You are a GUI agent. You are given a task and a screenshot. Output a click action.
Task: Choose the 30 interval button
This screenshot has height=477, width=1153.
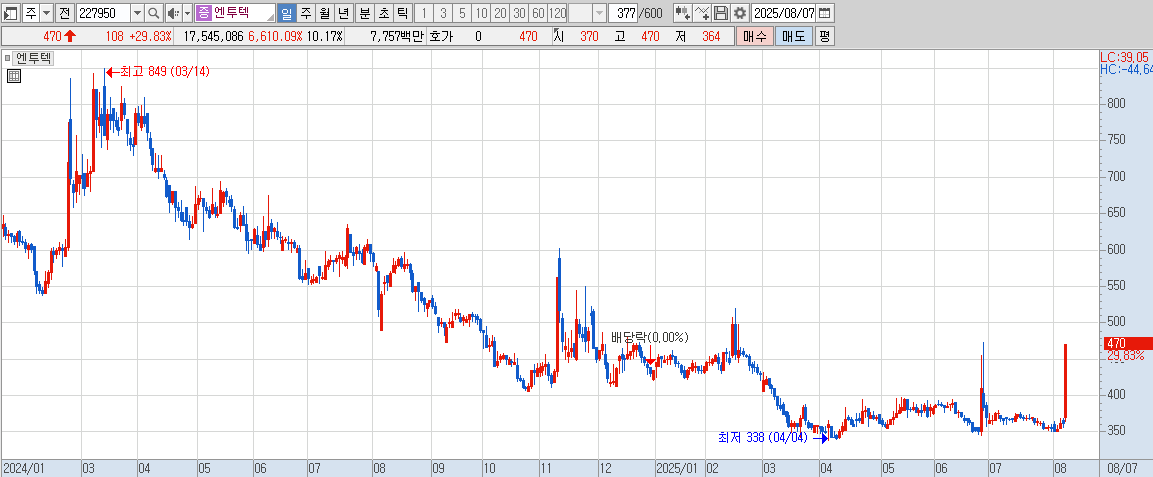[519, 12]
